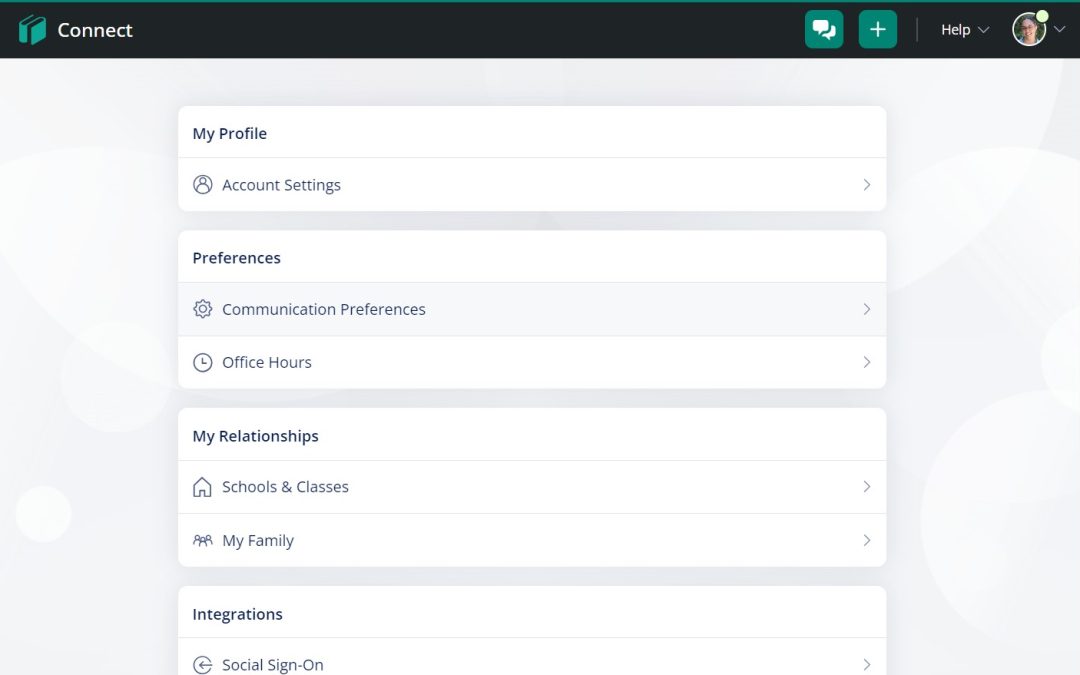
Task: Open the Social Sign-On text label
Action: [x=272, y=665]
